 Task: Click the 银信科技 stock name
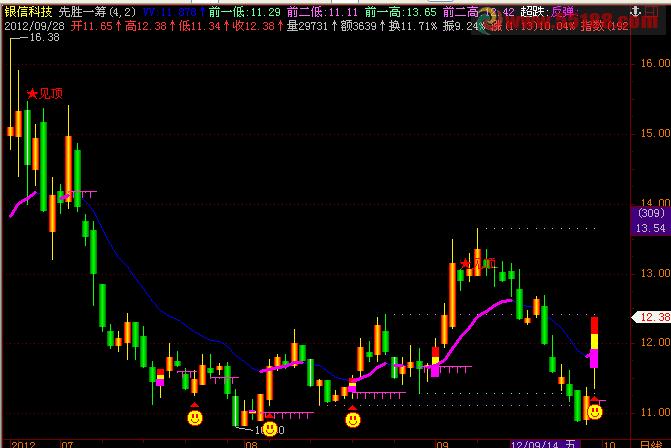point(28,12)
